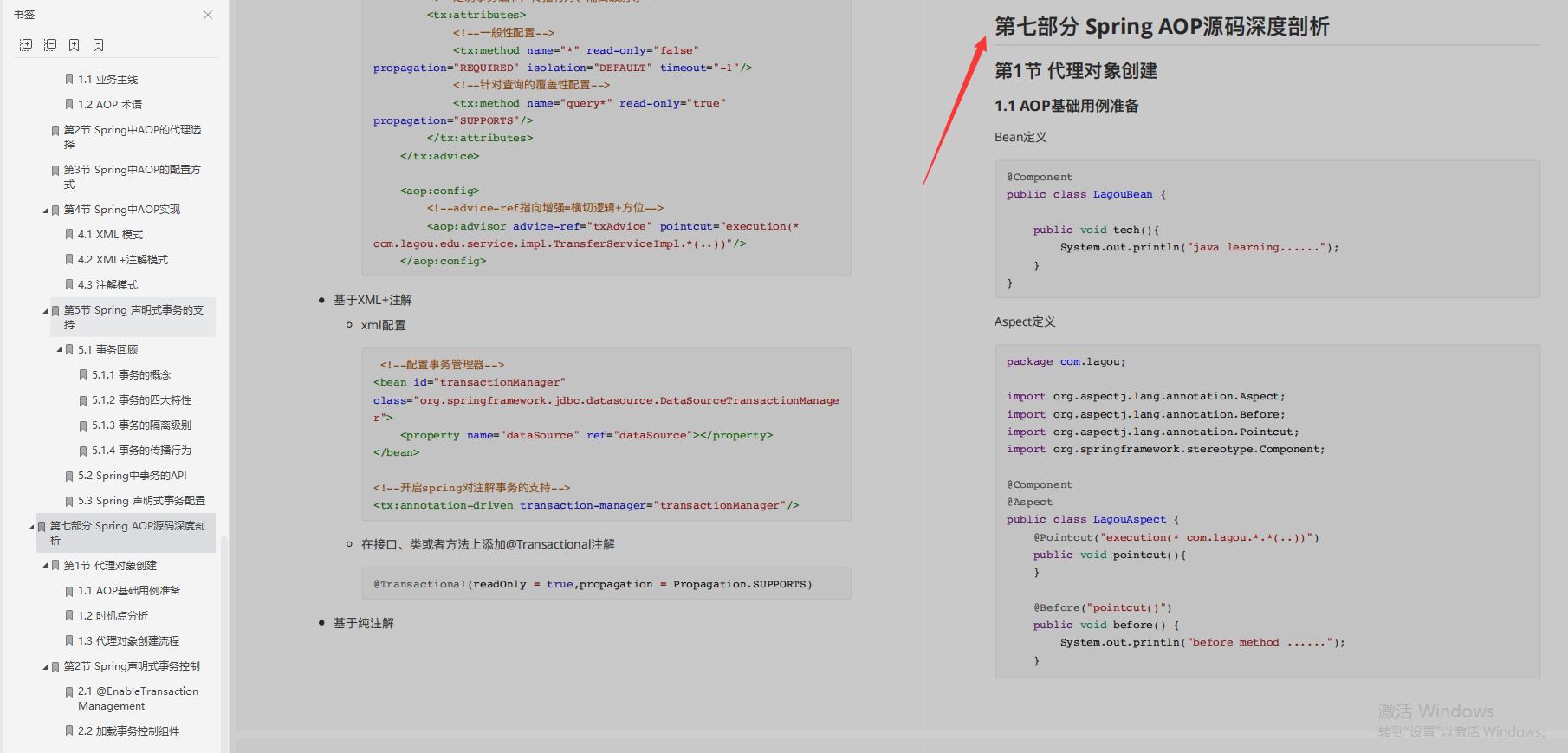The image size is (1568, 753).
Task: Click the expand all bookmarks icon
Action: pyautogui.click(x=26, y=45)
